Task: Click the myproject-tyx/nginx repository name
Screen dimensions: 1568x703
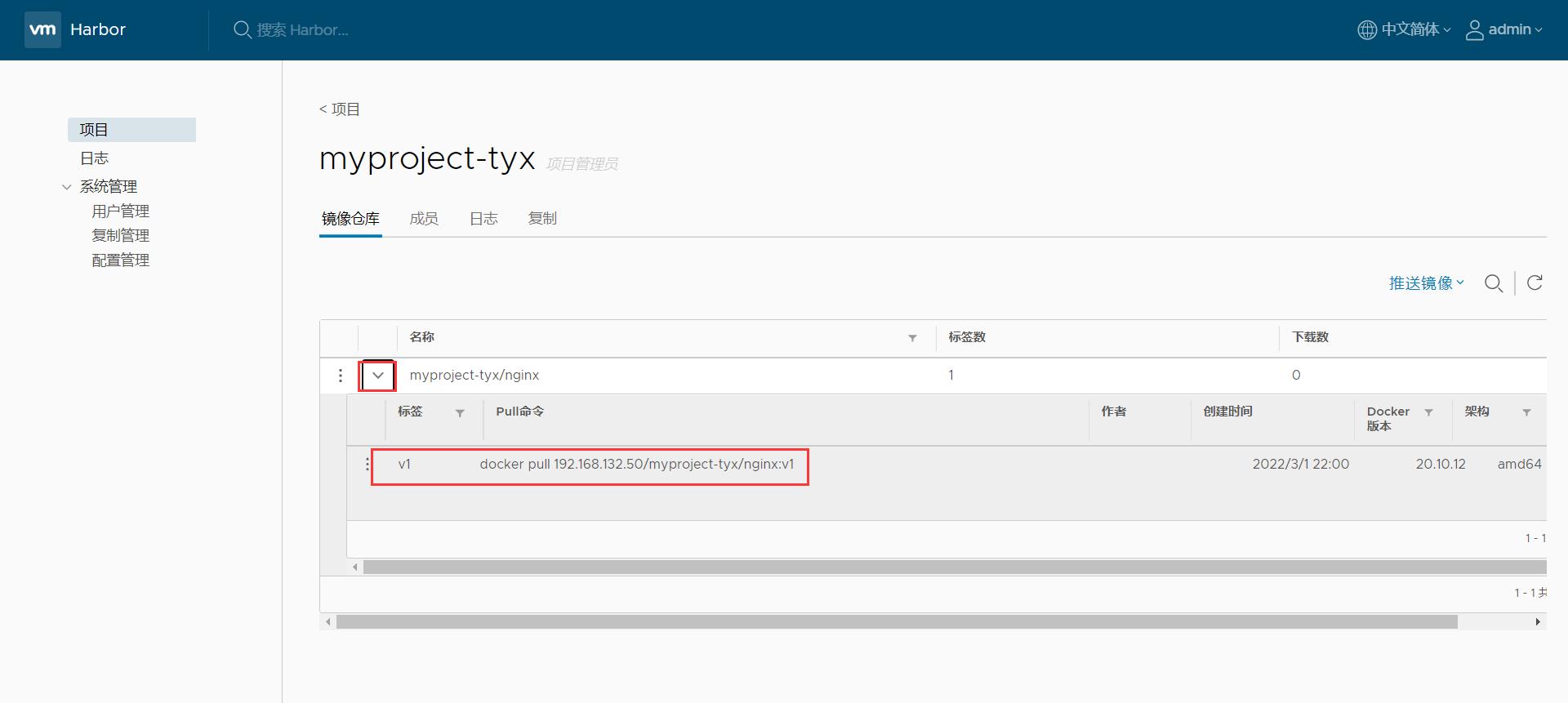Action: 474,376
